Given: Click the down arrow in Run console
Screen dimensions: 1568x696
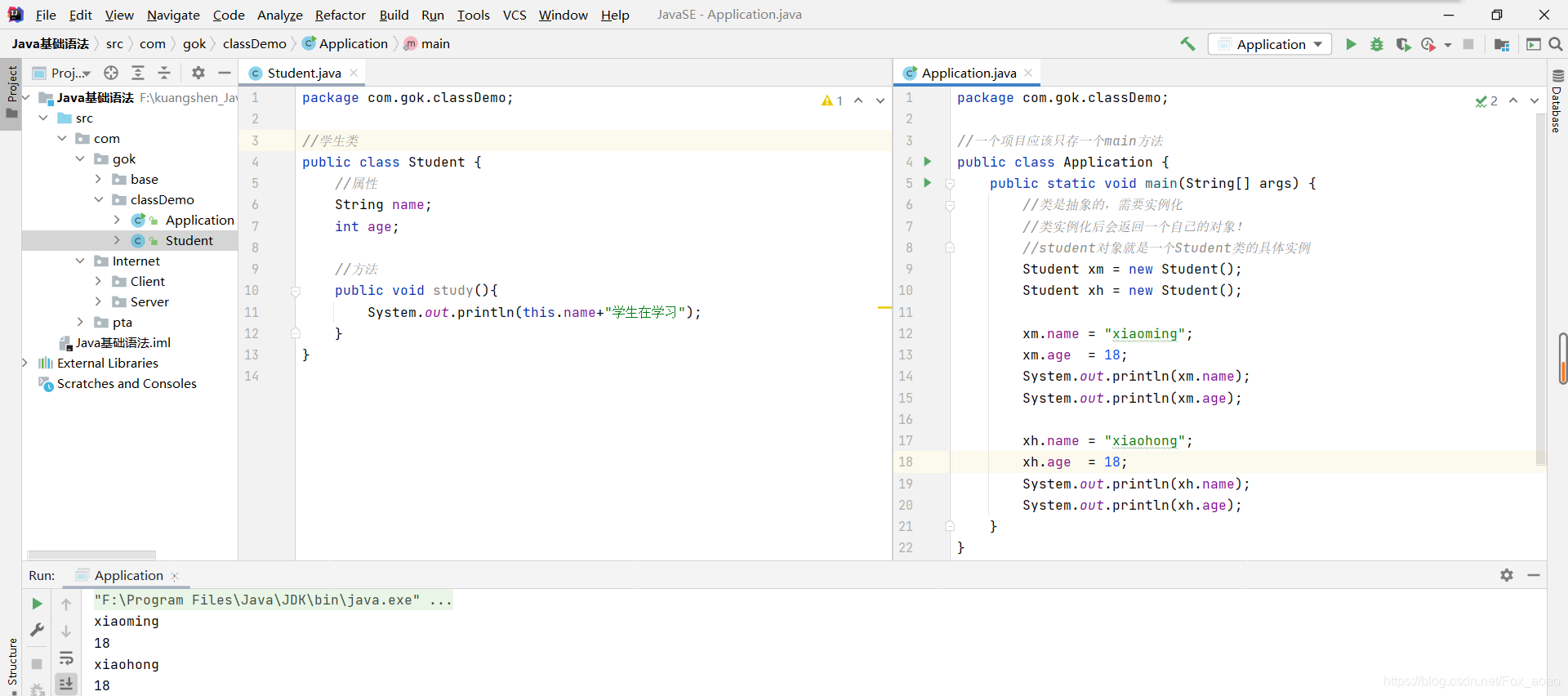Looking at the screenshot, I should (66, 631).
